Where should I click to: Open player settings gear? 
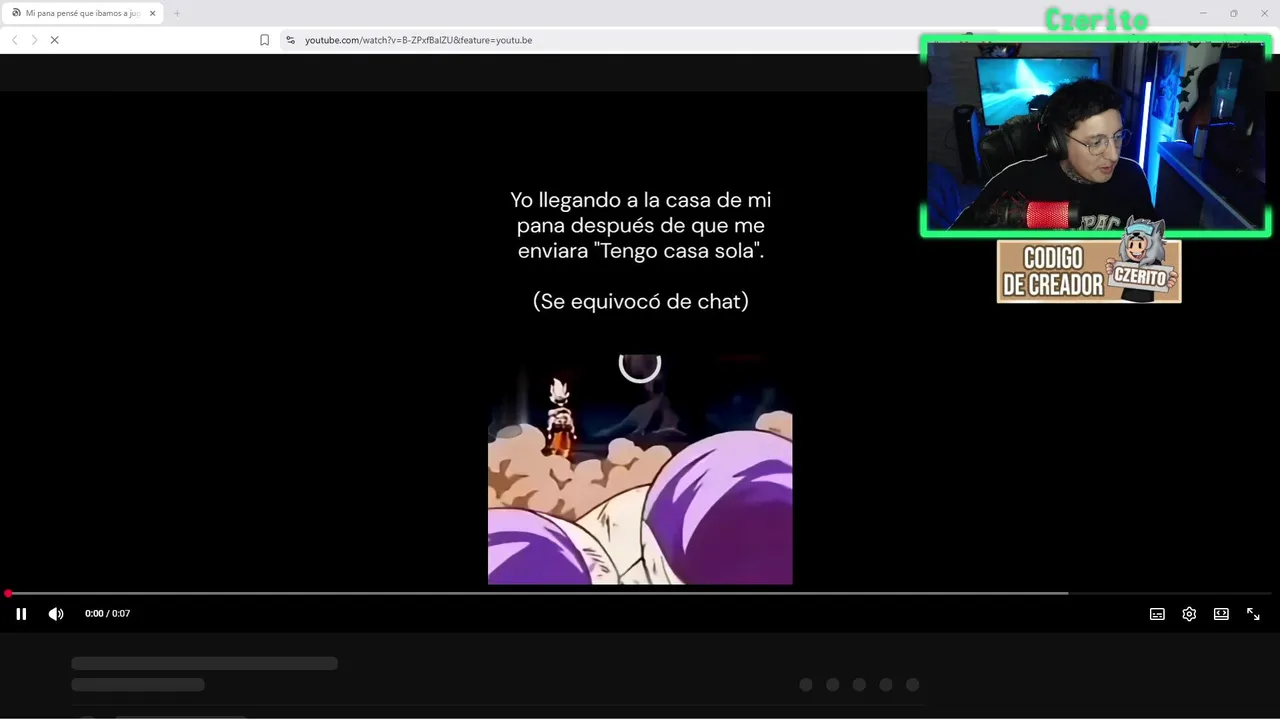[1189, 614]
